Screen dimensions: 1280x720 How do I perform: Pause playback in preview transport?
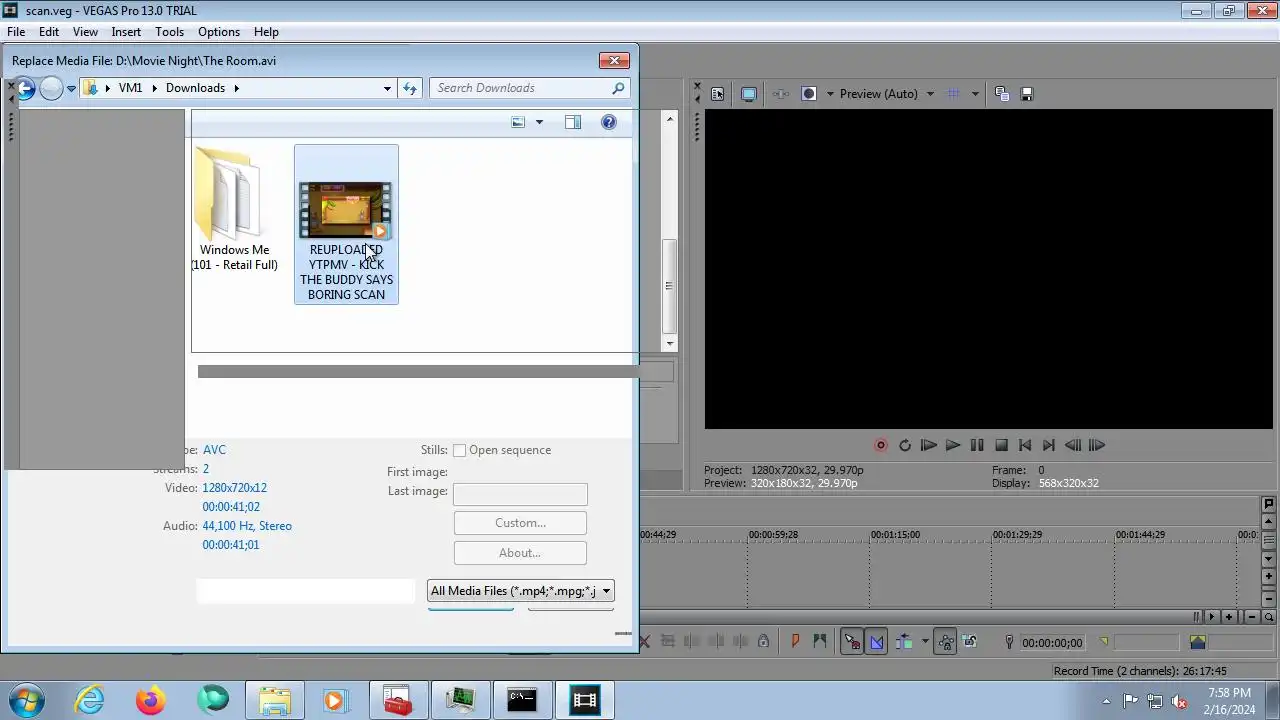(x=976, y=446)
